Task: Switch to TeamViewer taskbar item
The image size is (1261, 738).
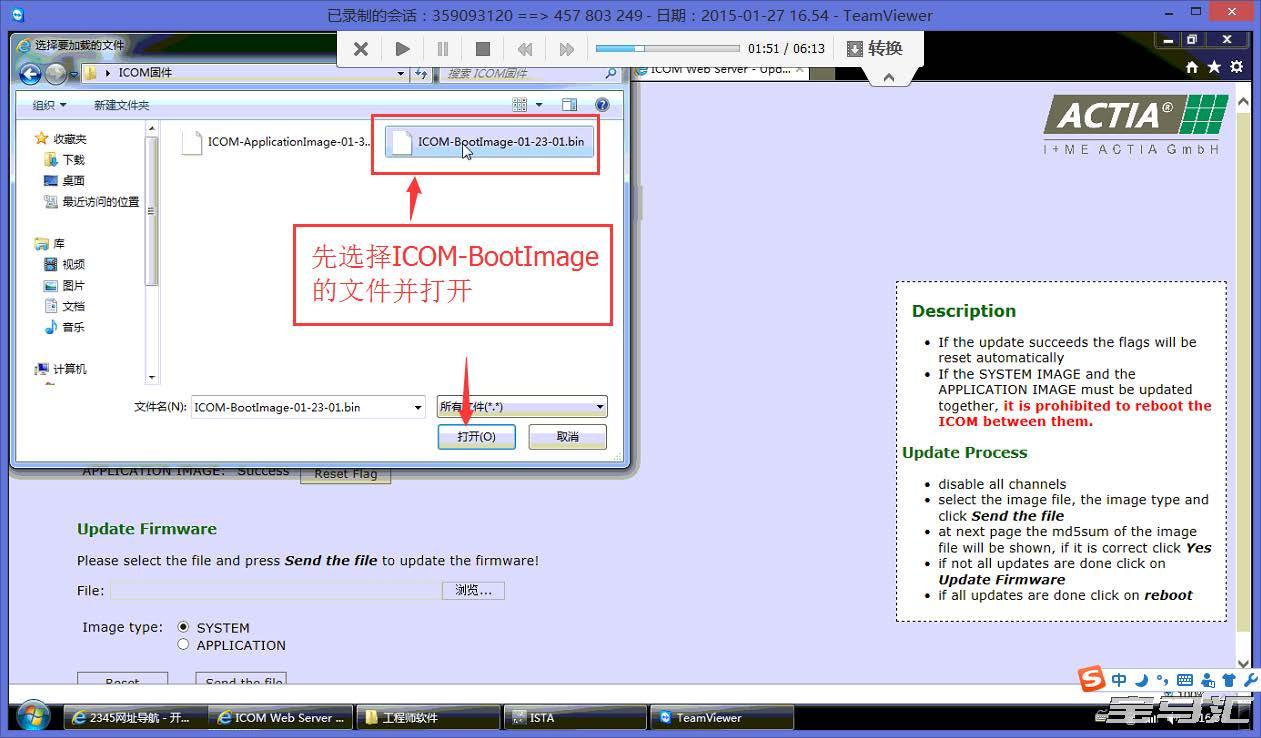Action: click(722, 717)
